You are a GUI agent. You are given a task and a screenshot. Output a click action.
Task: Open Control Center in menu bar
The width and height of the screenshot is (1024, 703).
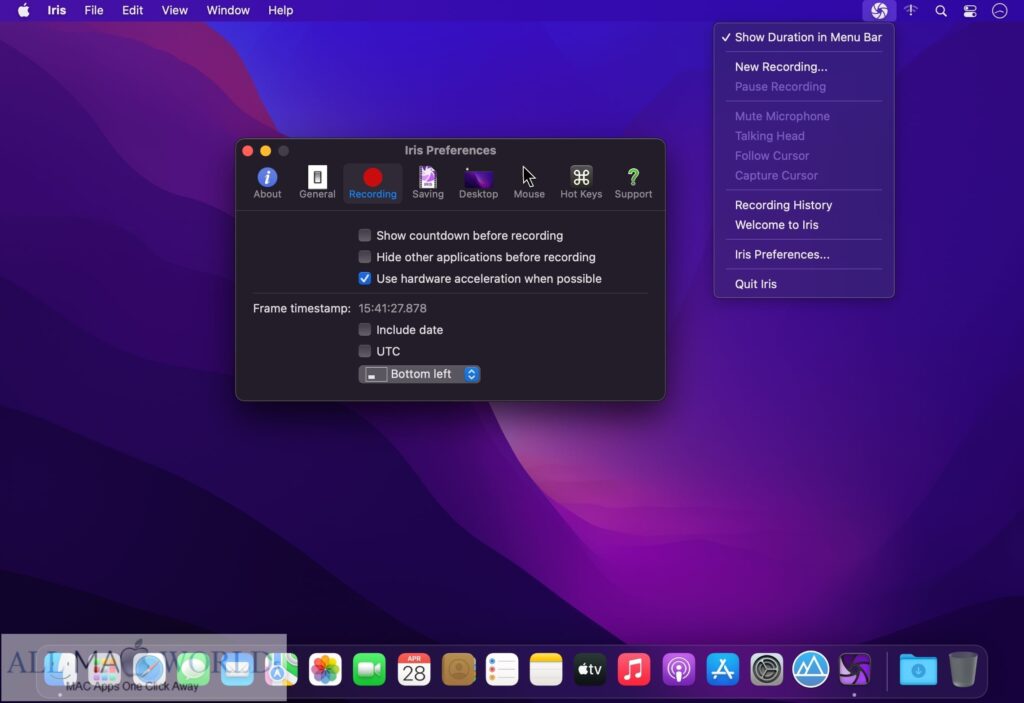(970, 10)
